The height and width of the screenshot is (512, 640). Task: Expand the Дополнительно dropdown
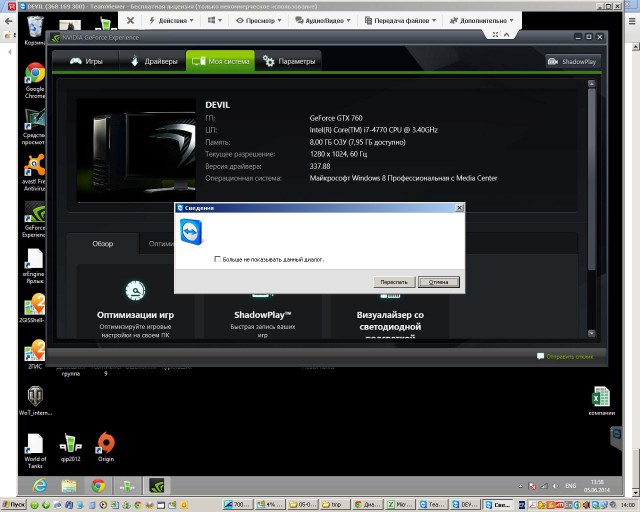482,20
